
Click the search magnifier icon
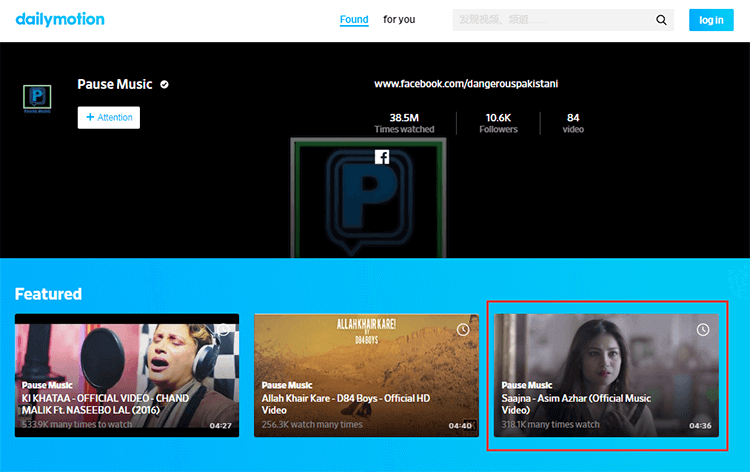[661, 20]
